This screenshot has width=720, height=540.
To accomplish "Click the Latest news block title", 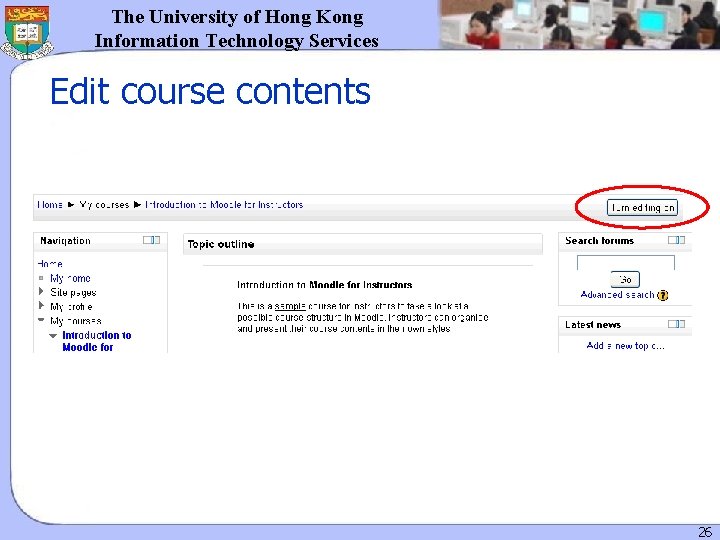I will point(593,325).
